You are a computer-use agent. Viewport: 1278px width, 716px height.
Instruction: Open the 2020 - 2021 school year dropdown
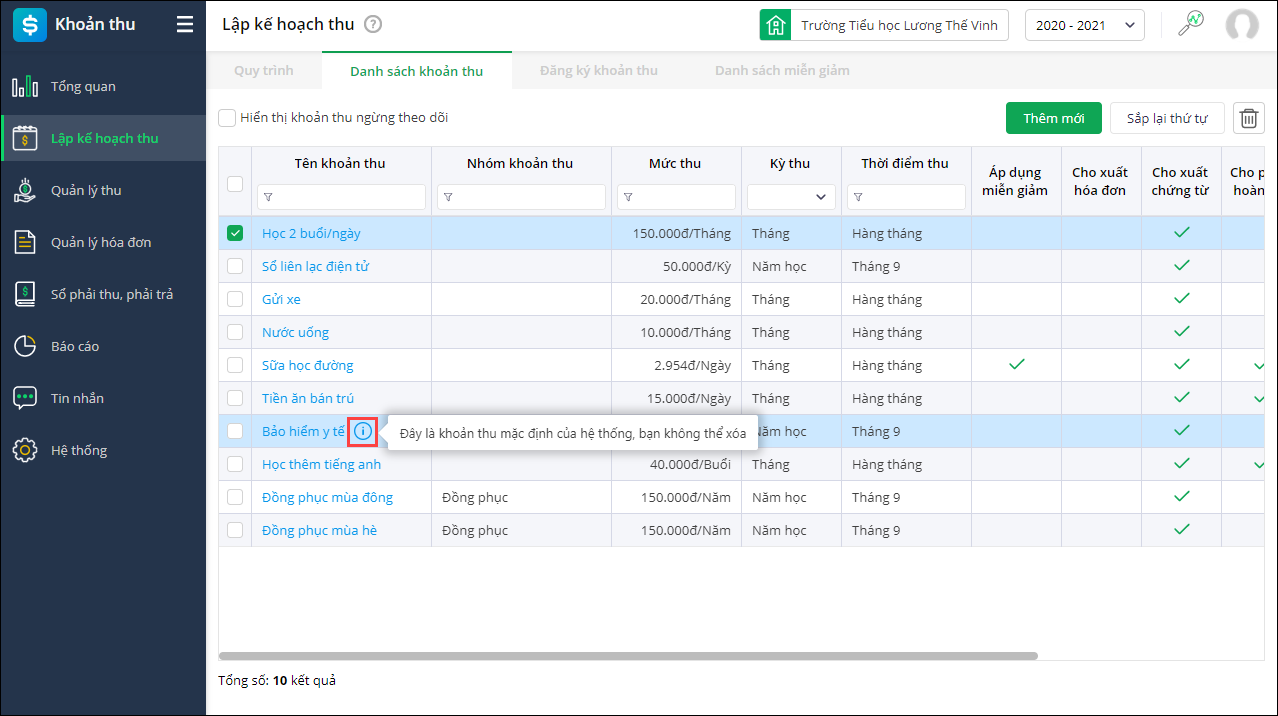pos(1085,25)
